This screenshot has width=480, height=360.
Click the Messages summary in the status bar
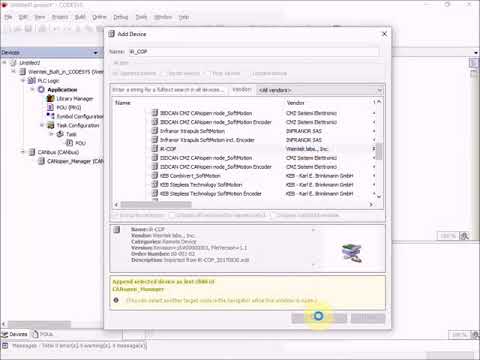pos(79,346)
